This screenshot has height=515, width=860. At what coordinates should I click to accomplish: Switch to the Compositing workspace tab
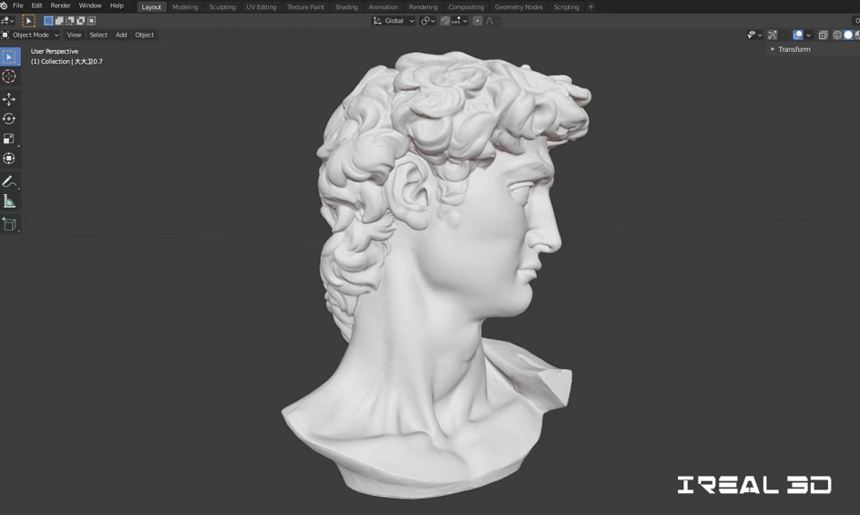(466, 7)
